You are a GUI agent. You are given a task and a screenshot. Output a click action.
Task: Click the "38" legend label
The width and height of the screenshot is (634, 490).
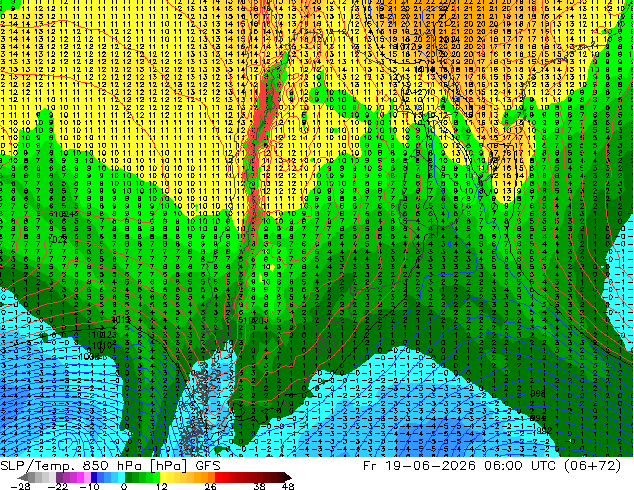(260, 486)
